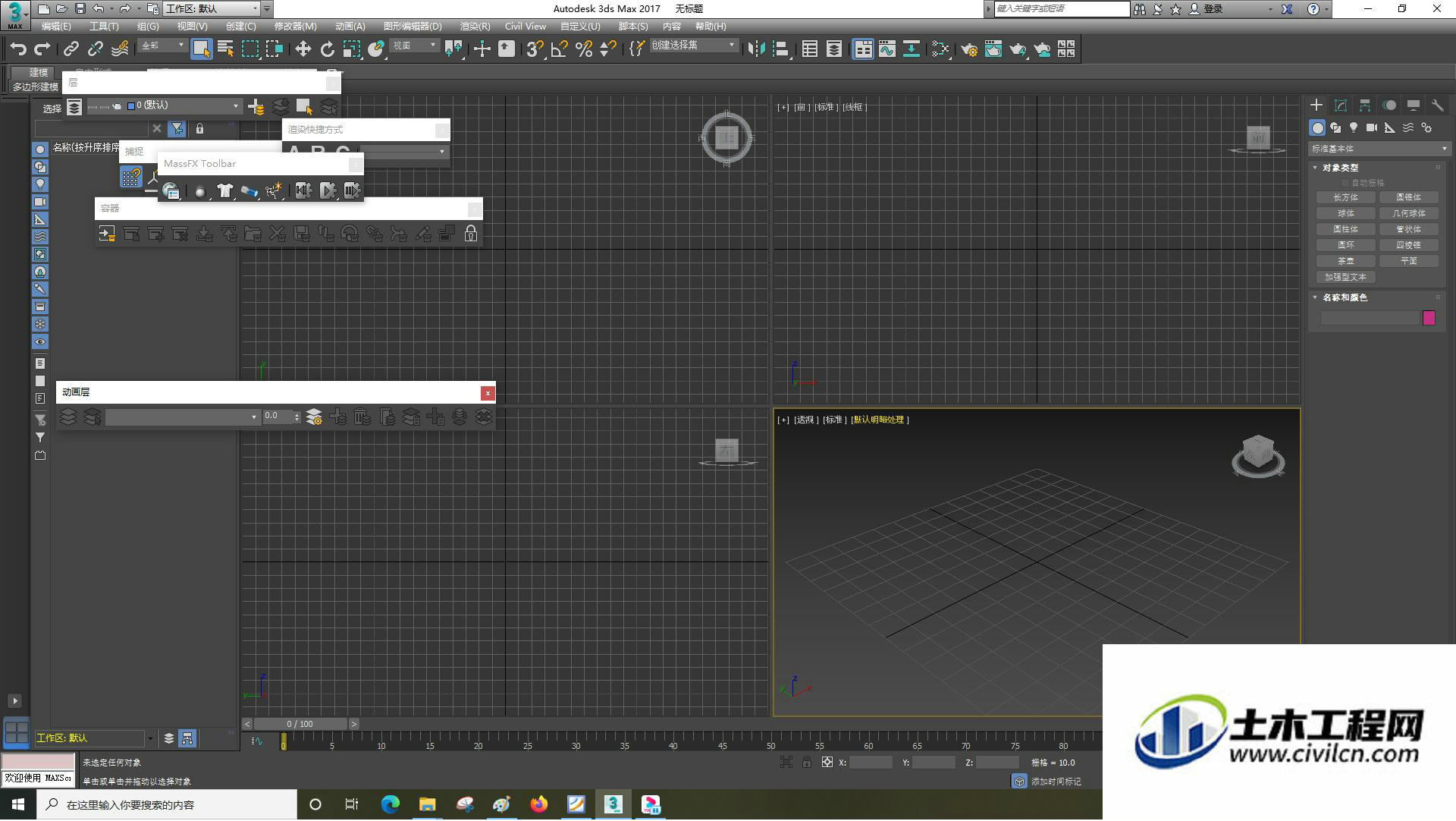Viewport: 1456px width, 821px height.
Task: Toggle scene explorer sort-by-hierarchy button
Action: click(187, 738)
